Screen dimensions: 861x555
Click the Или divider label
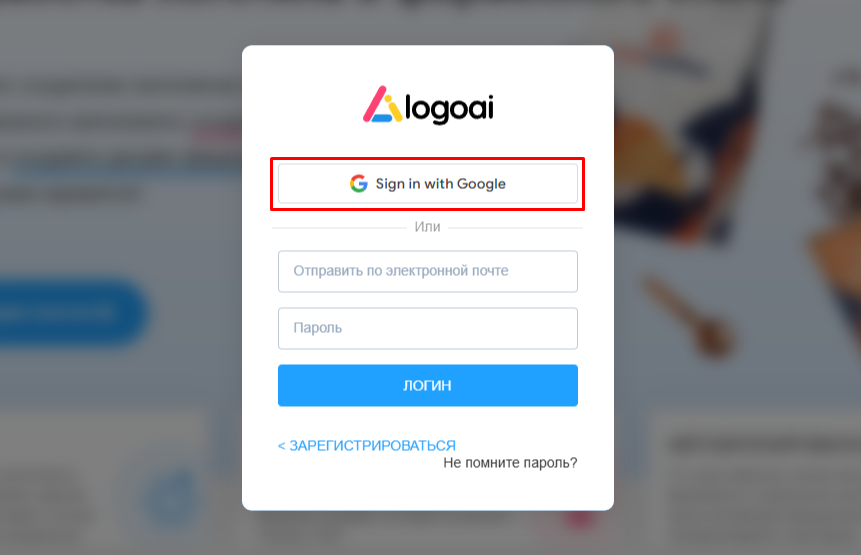427,227
